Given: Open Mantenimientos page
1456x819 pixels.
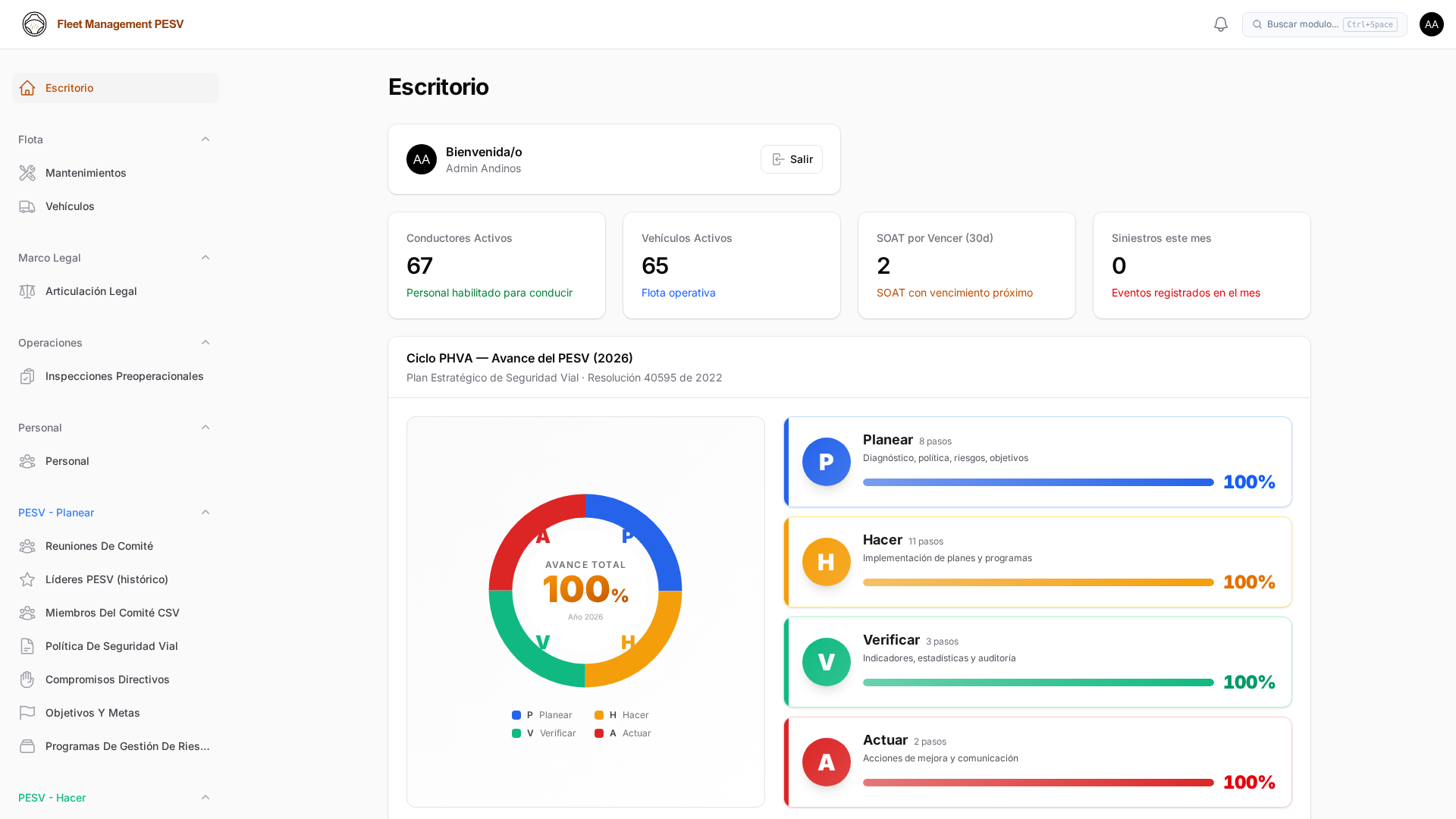Looking at the screenshot, I should [115, 173].
